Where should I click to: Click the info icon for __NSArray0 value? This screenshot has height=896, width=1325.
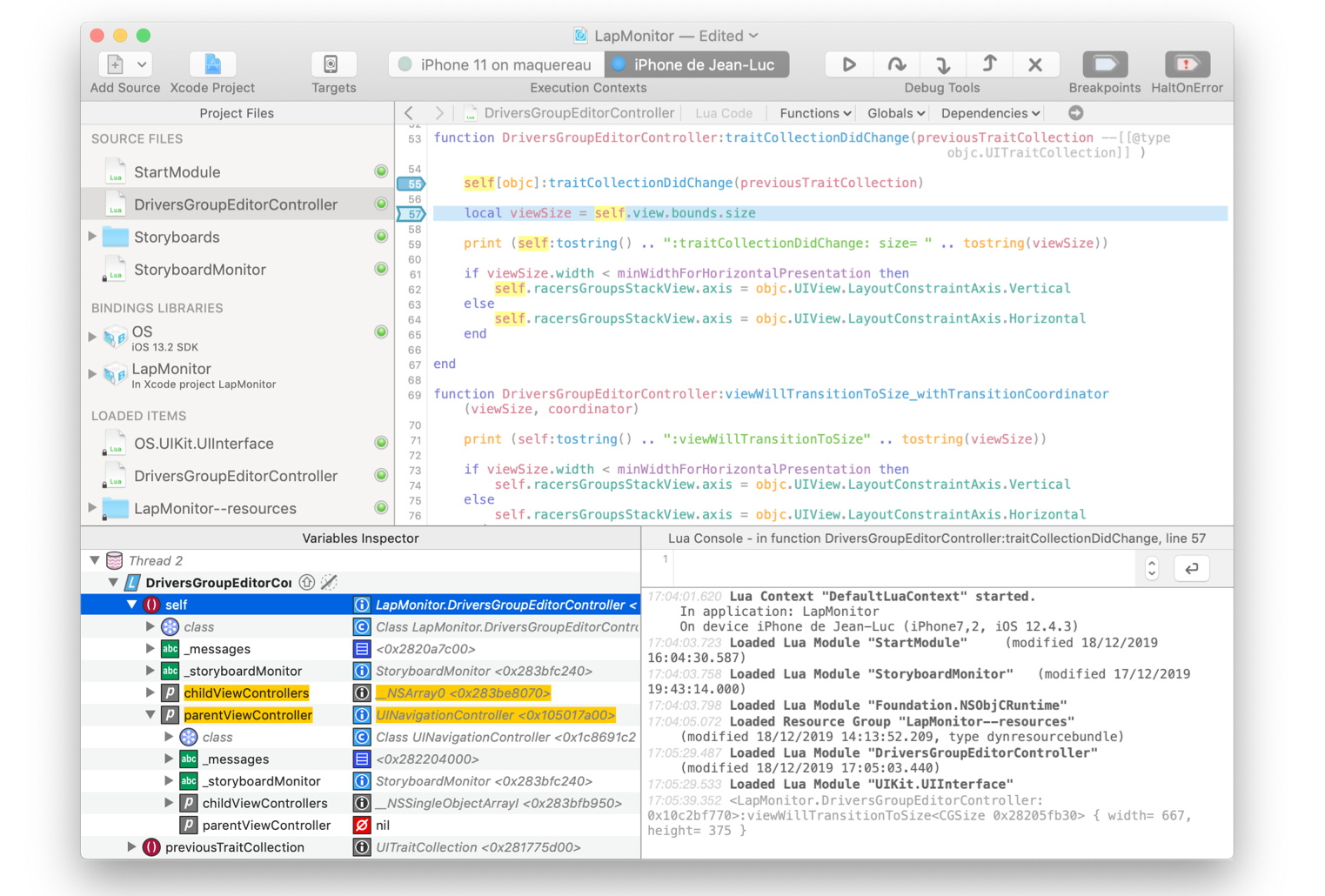point(362,693)
